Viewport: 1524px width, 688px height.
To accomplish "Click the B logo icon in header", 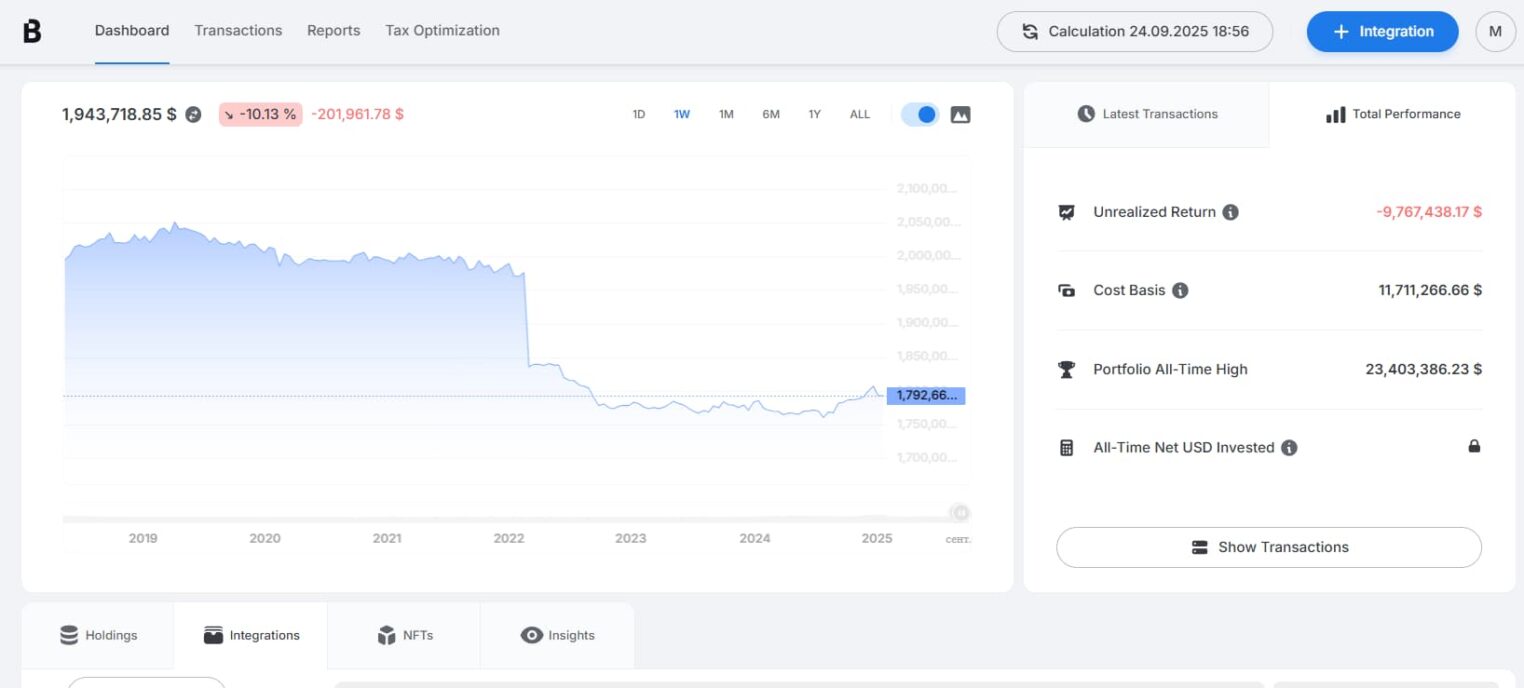I will coord(32,32).
